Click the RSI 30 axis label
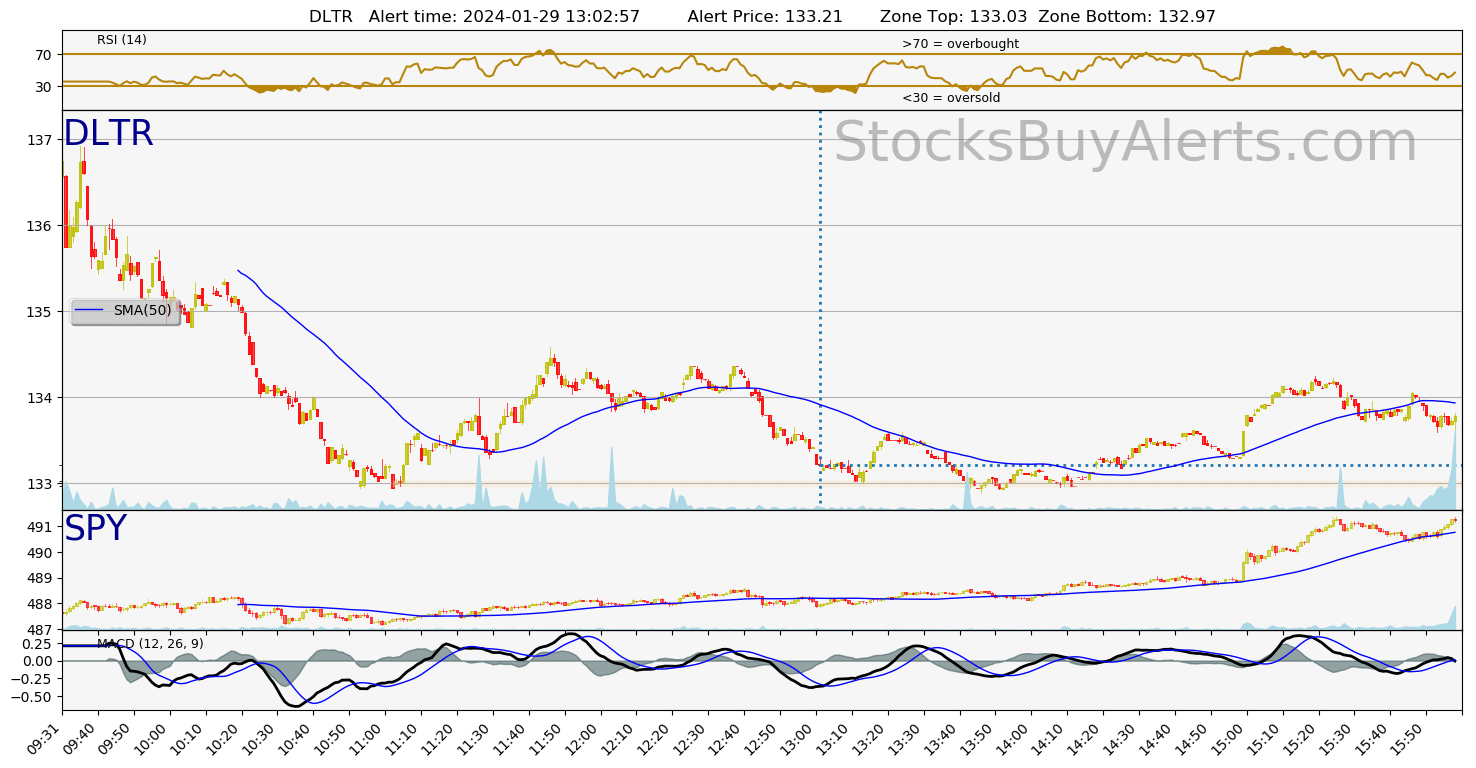 (x=44, y=87)
